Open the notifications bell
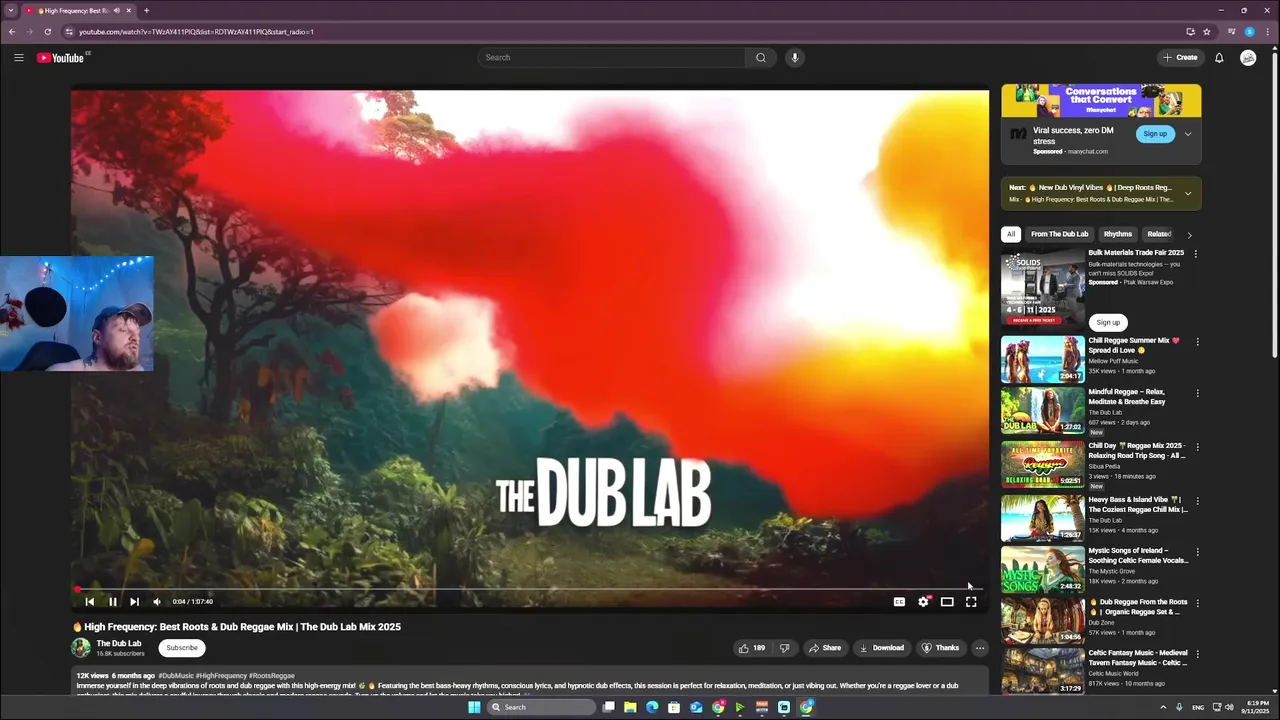The width and height of the screenshot is (1280, 720). pos(1219,58)
